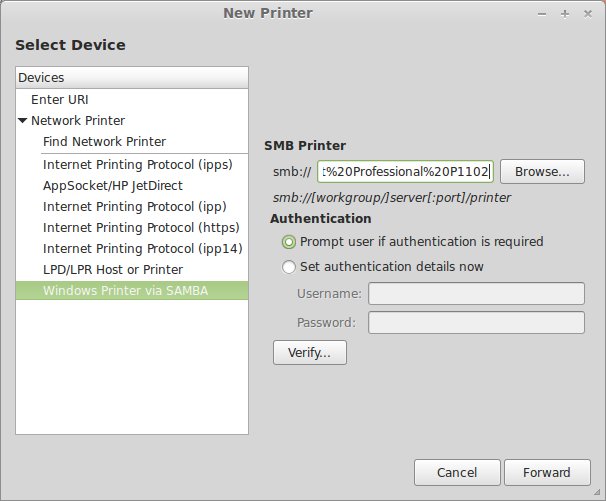This screenshot has width=606, height=501.
Task: Close the New Printer window
Action: (587, 13)
